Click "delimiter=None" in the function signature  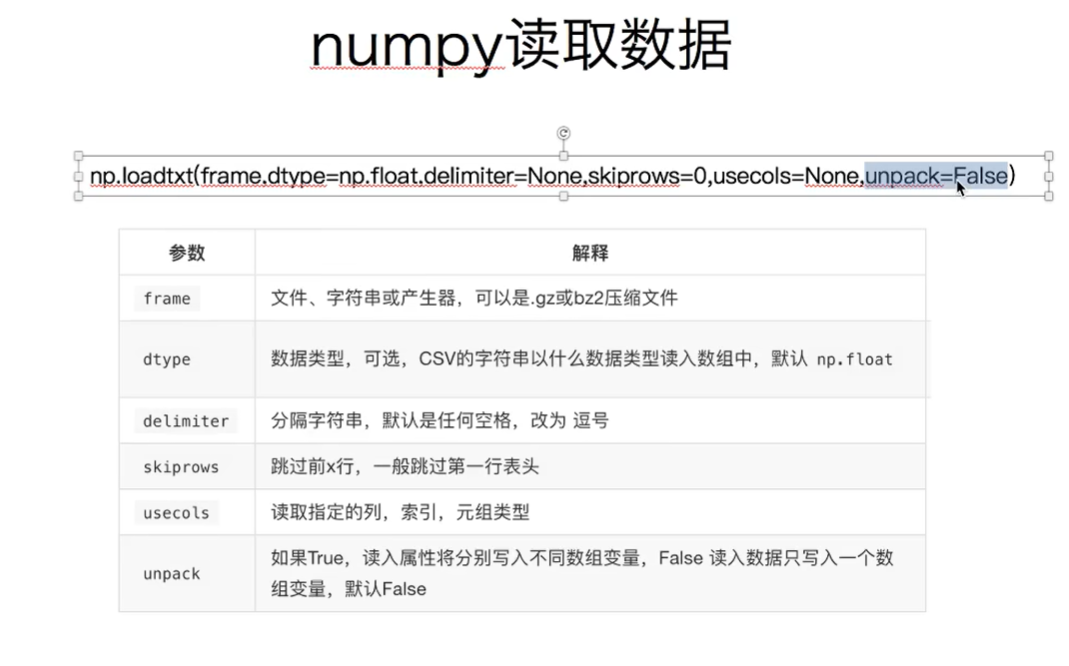(502, 176)
